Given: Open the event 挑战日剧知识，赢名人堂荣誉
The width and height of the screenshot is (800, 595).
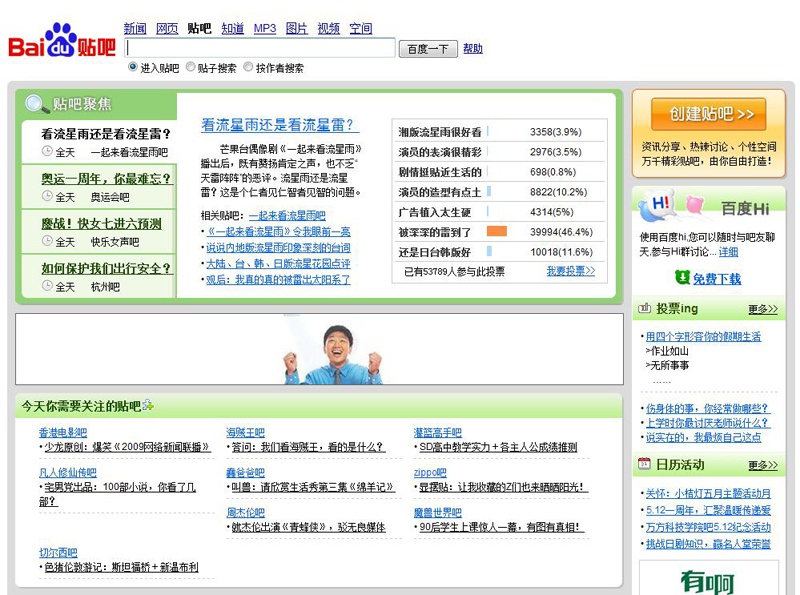Looking at the screenshot, I should [x=708, y=544].
